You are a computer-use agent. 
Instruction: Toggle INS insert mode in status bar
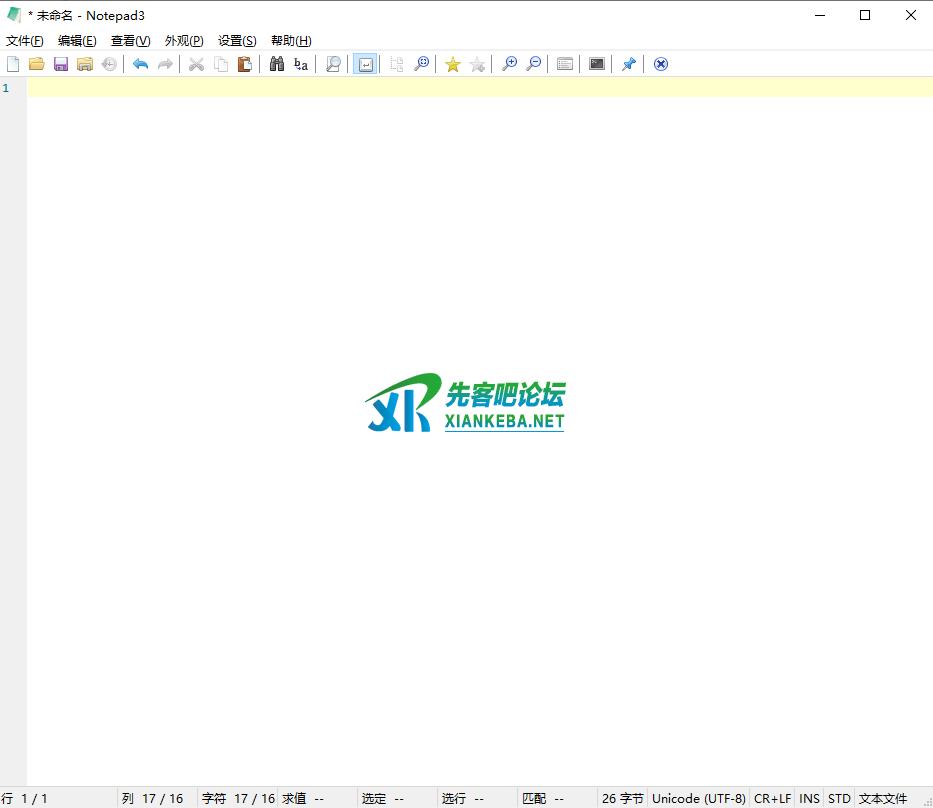[809, 798]
